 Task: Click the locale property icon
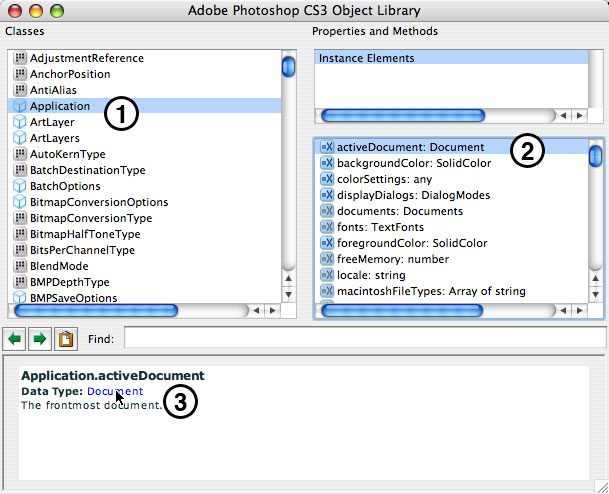[327, 275]
